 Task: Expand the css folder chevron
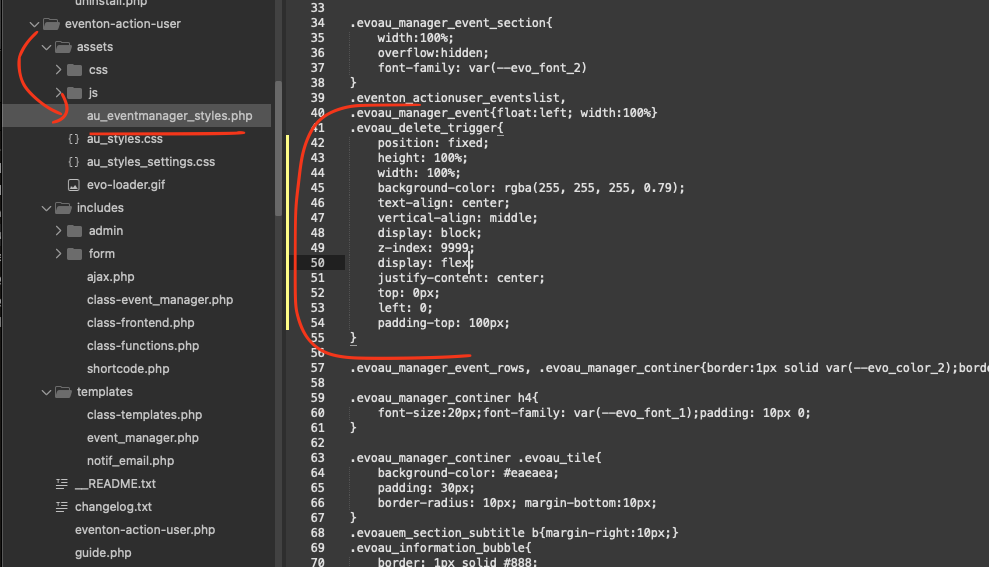point(58,69)
